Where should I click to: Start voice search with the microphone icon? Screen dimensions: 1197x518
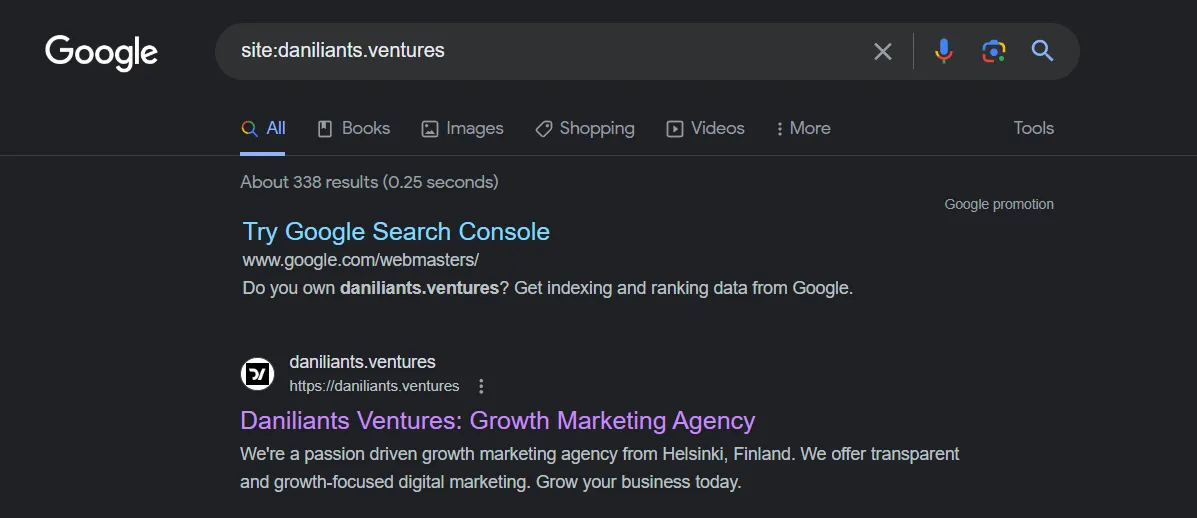(x=944, y=51)
